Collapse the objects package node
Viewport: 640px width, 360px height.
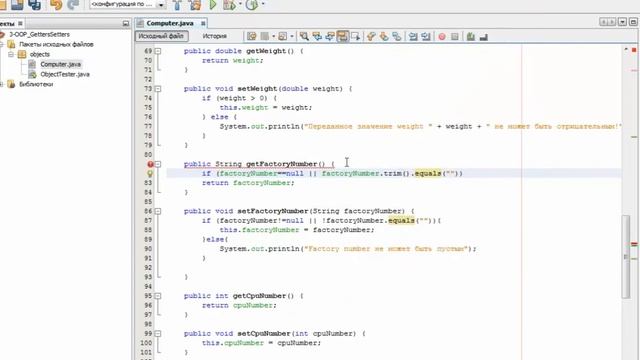coord(11,54)
